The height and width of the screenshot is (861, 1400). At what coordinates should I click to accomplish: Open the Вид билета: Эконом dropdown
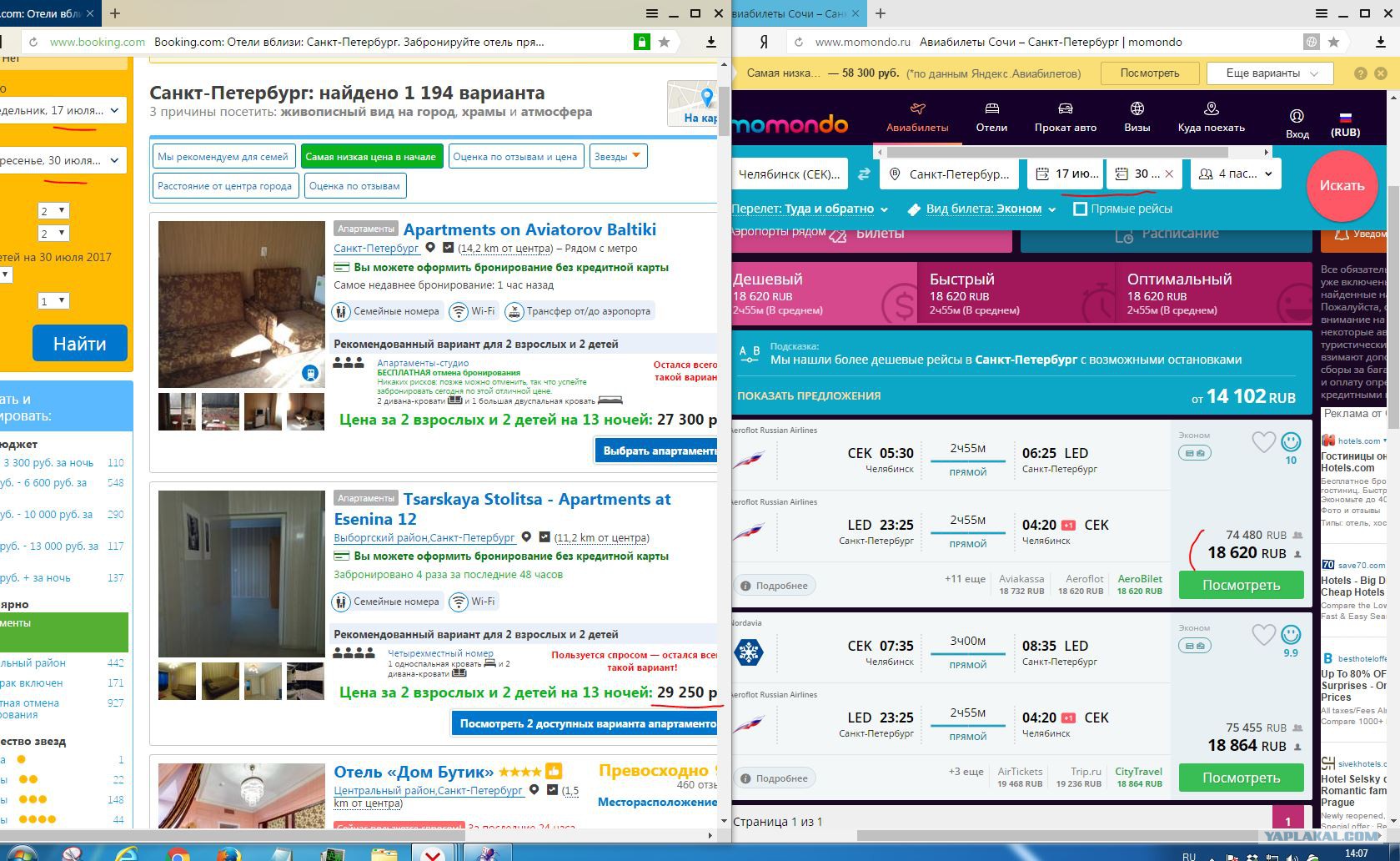pyautogui.click(x=982, y=209)
